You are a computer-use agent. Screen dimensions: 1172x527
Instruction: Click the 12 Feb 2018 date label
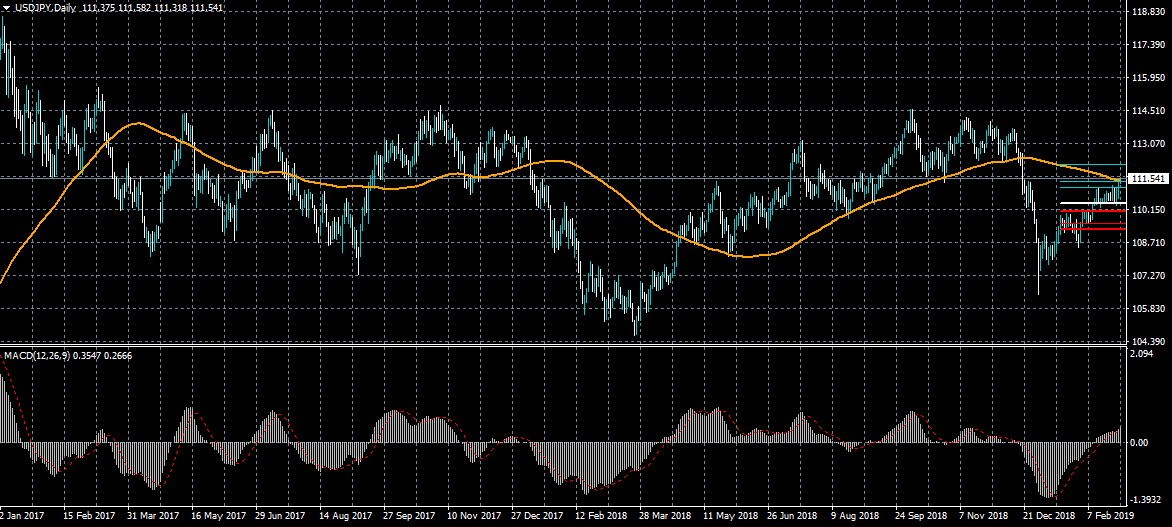602,516
